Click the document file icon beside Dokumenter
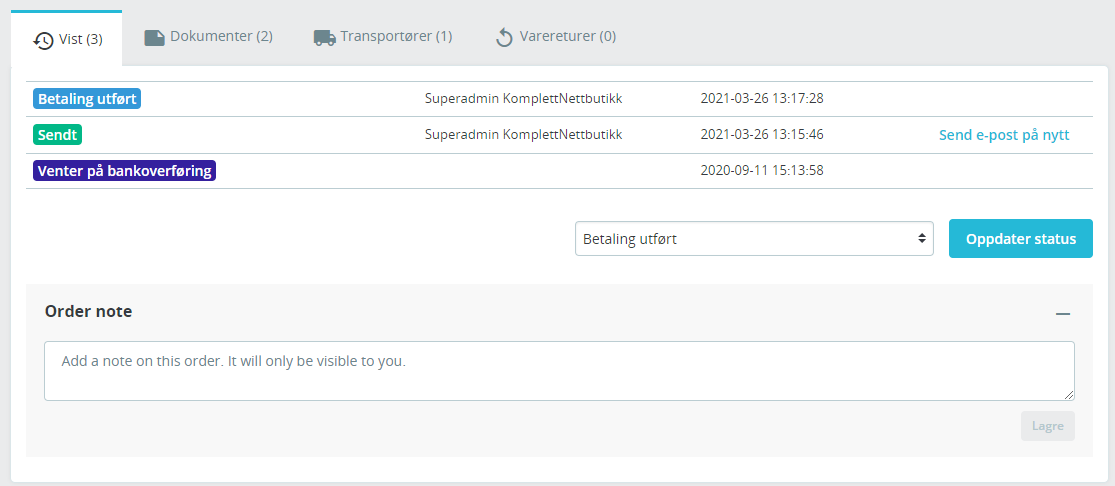This screenshot has width=1115, height=486. [x=154, y=37]
